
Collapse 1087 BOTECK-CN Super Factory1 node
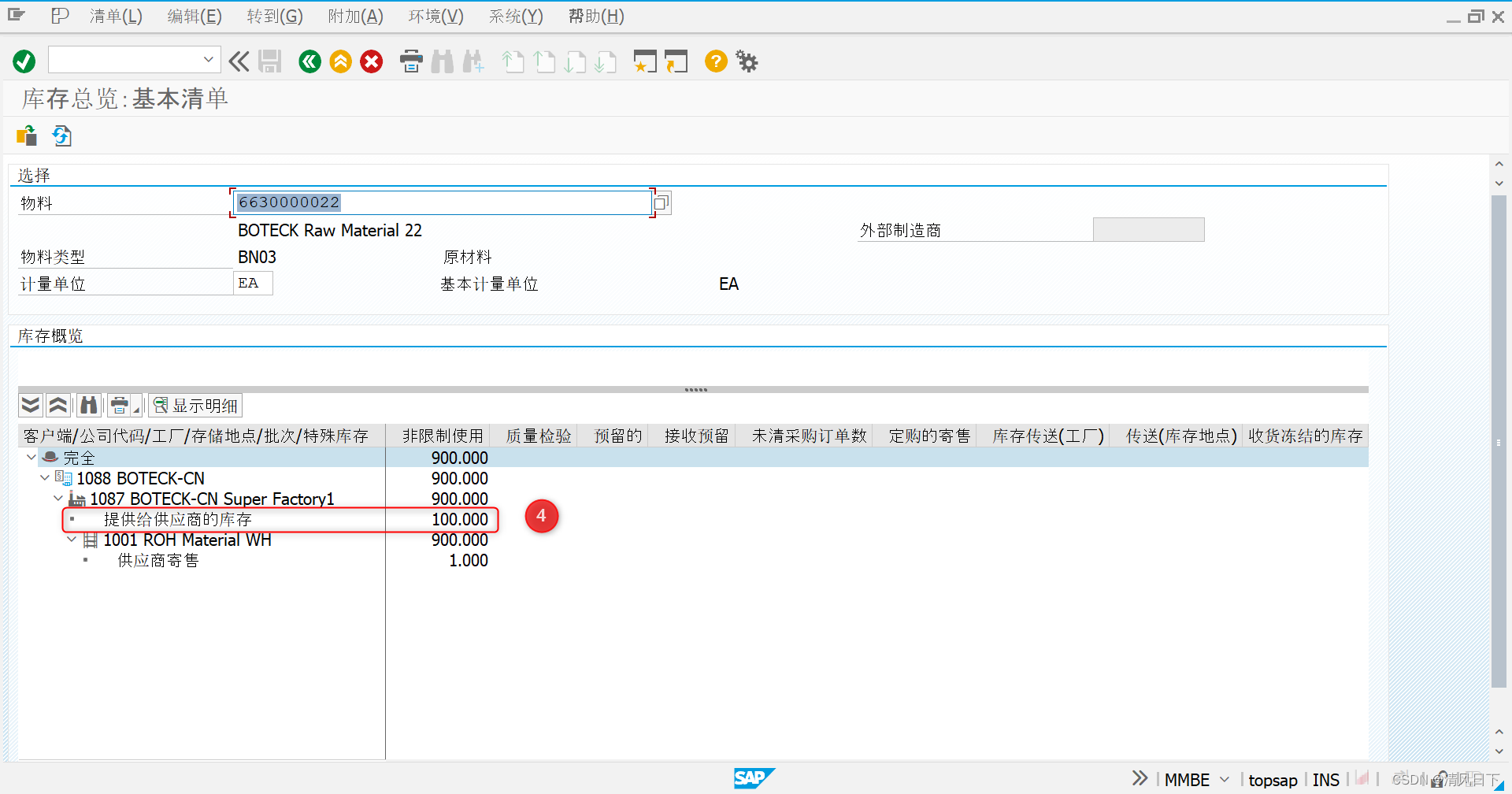[x=58, y=498]
